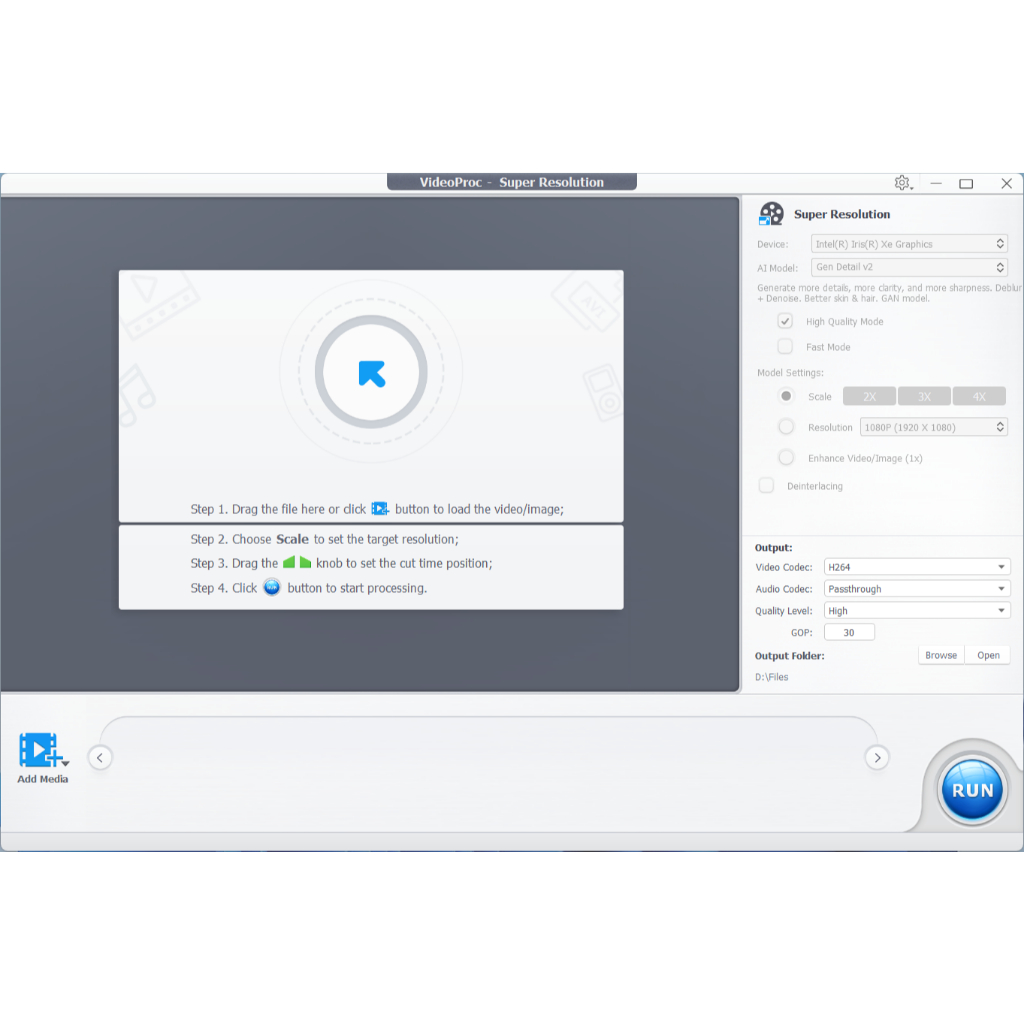Open the Video Codec dropdown
This screenshot has width=1024, height=1024.
coord(916,567)
